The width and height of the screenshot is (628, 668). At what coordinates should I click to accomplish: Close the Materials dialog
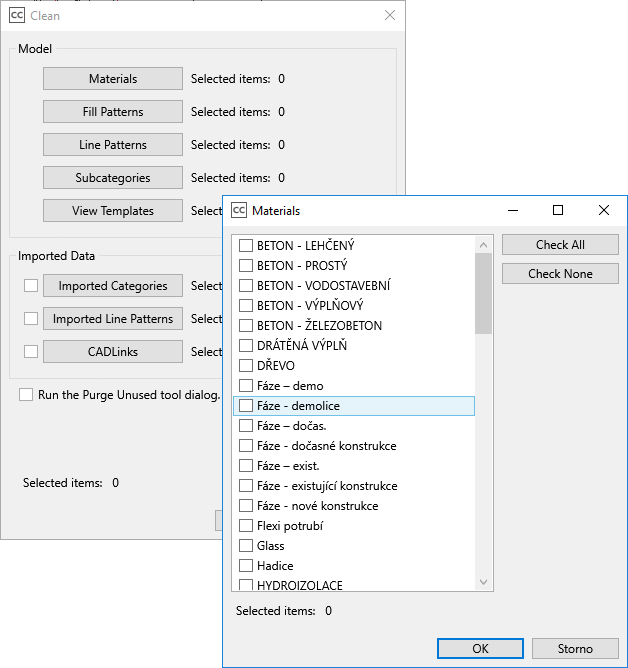click(x=603, y=210)
